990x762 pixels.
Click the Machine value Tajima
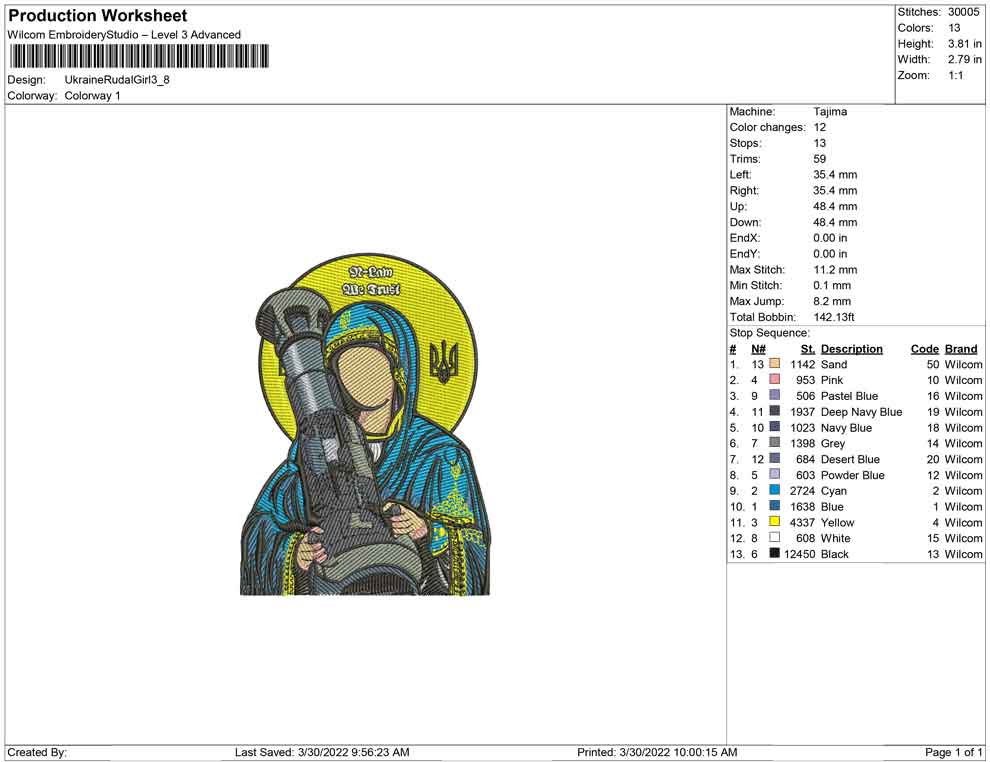coord(830,111)
